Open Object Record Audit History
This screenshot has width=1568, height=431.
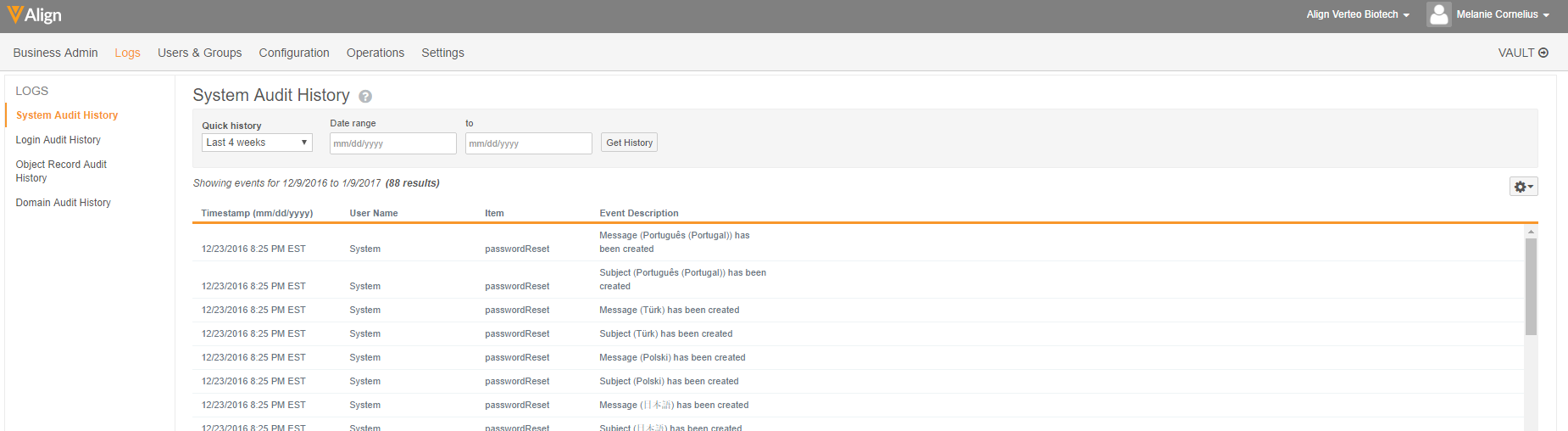[x=61, y=171]
